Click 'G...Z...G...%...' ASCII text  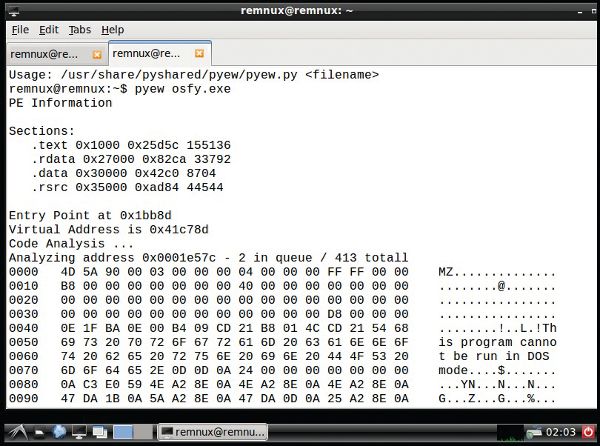pyautogui.click(x=497, y=399)
